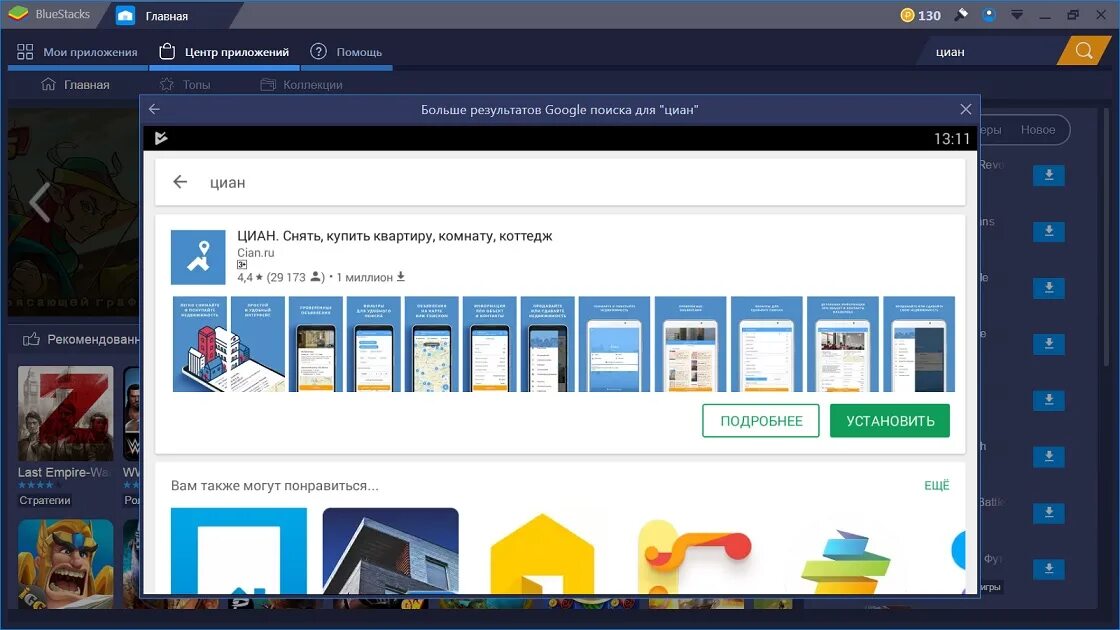Image resolution: width=1120 pixels, height=630 pixels.
Task: Click the 1 миллион downloads text
Action: point(371,277)
